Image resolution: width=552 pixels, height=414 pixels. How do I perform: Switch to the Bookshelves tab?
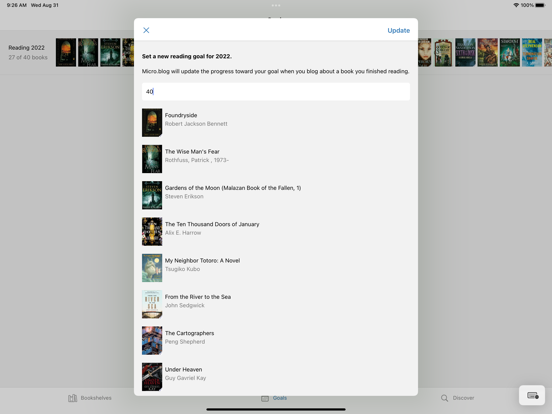90,398
